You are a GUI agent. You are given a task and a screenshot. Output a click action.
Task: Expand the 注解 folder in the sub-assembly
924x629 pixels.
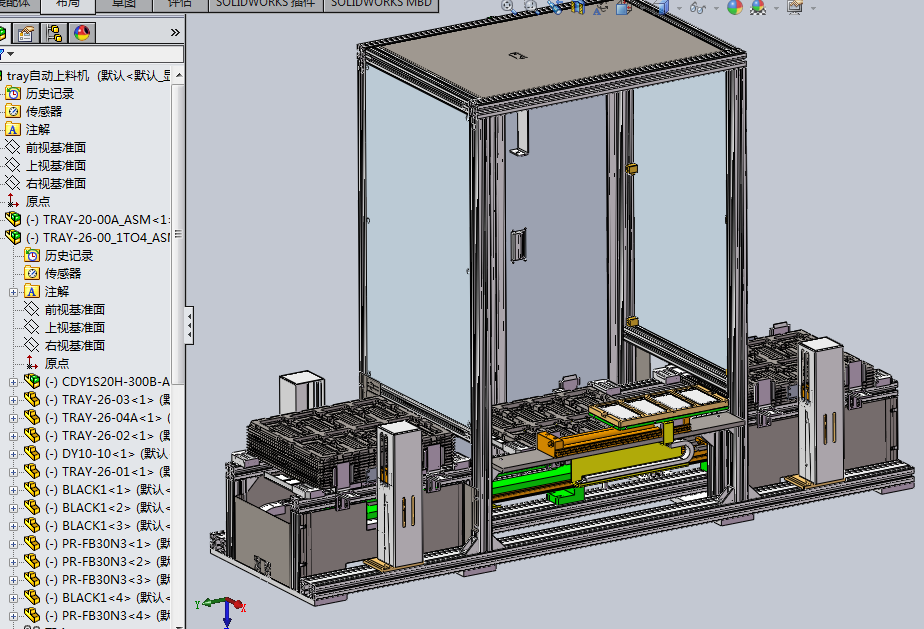click(13, 291)
